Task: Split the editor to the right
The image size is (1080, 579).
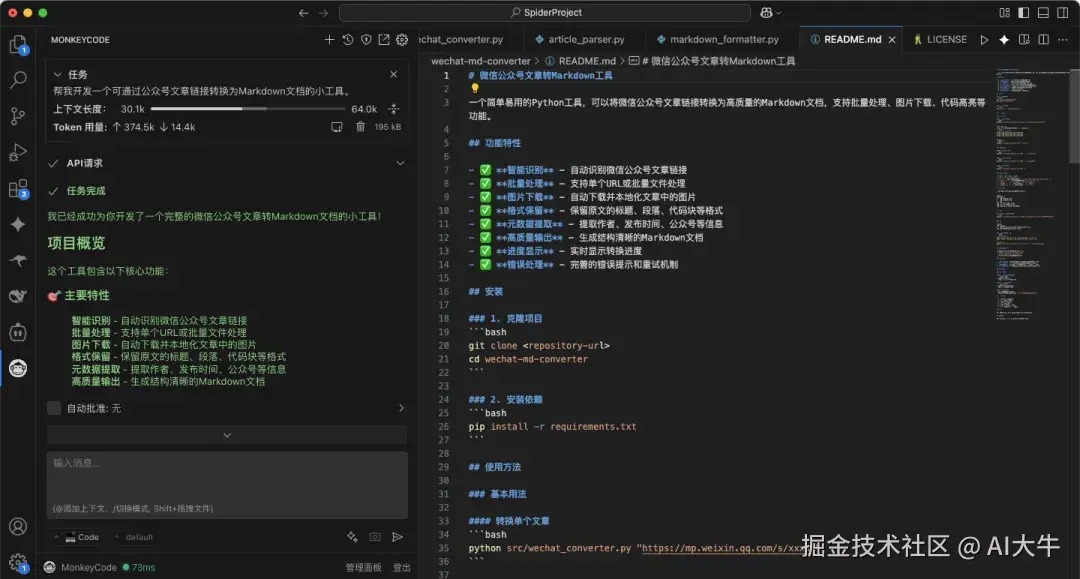Action: (1043, 40)
